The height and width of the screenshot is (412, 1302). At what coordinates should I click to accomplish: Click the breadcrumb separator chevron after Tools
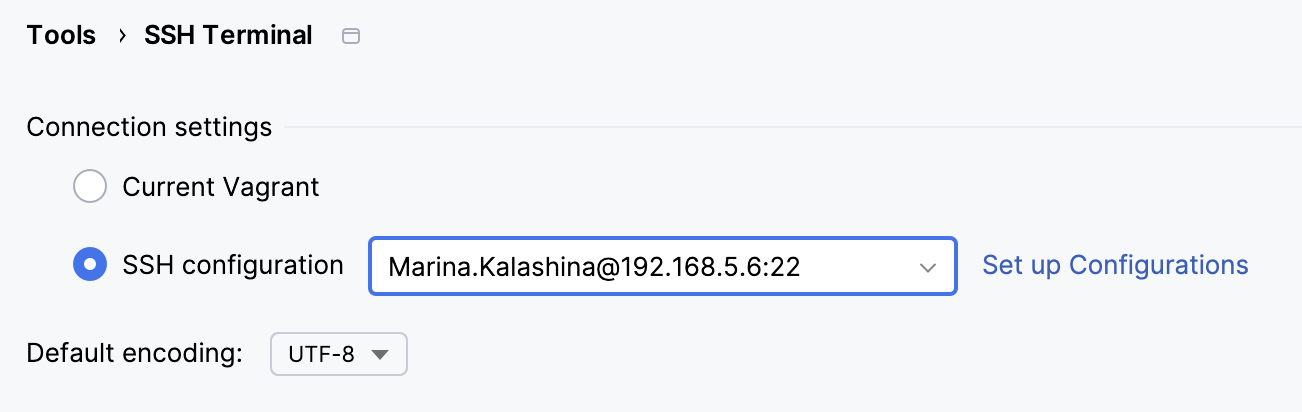point(121,37)
